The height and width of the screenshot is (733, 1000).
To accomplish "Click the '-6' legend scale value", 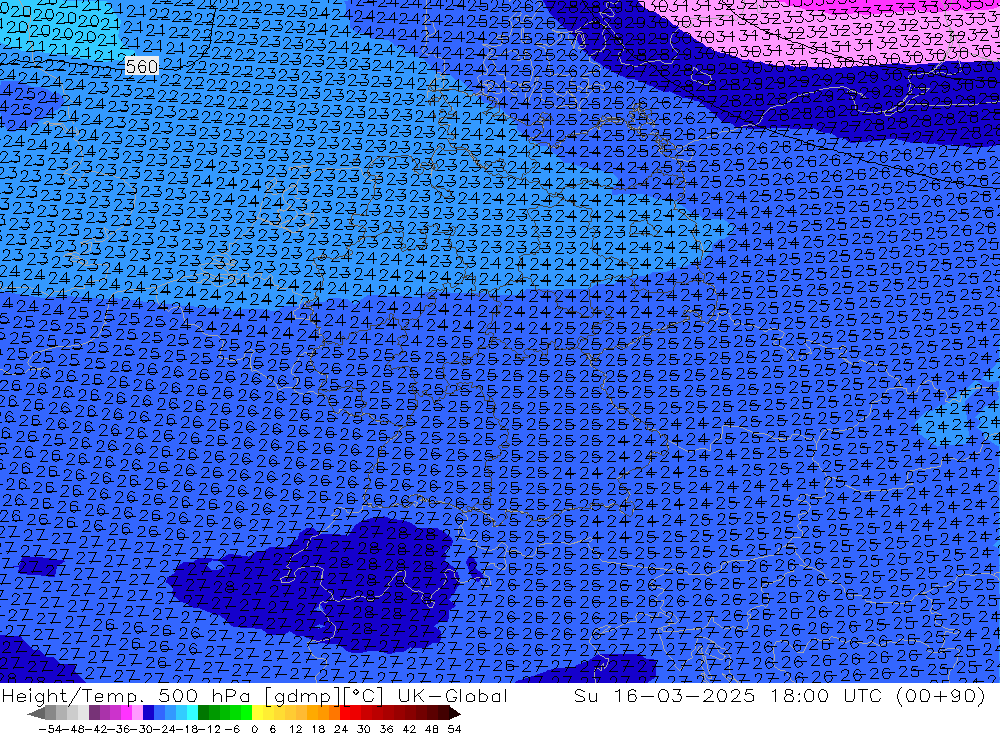I will 232,729.
